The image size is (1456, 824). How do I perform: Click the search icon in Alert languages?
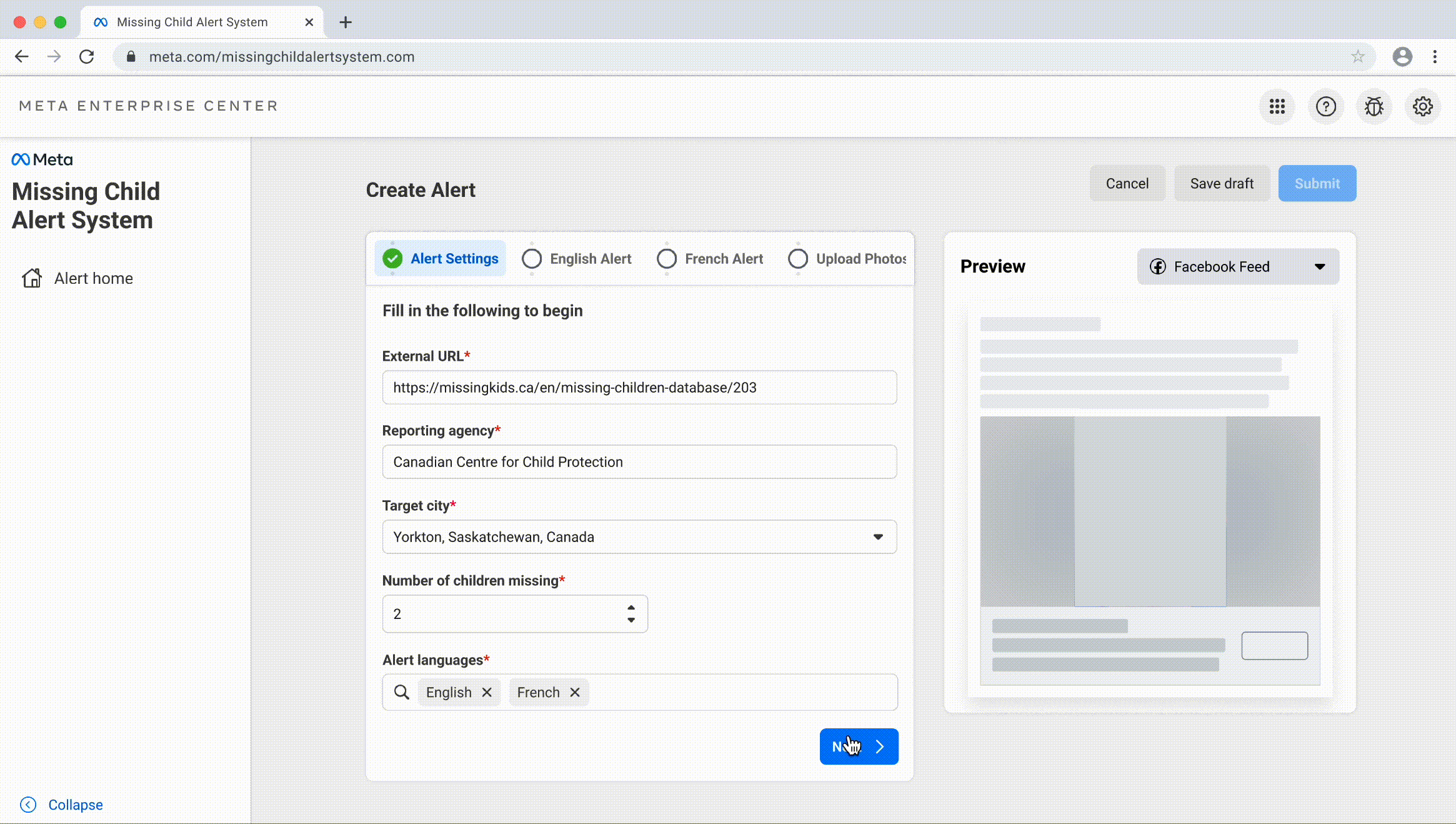coord(402,692)
